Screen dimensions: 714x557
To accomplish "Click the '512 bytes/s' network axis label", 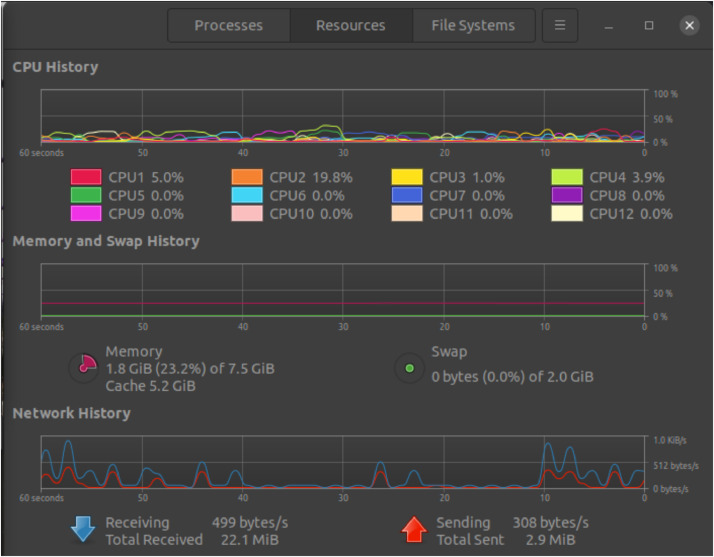I will [x=676, y=465].
